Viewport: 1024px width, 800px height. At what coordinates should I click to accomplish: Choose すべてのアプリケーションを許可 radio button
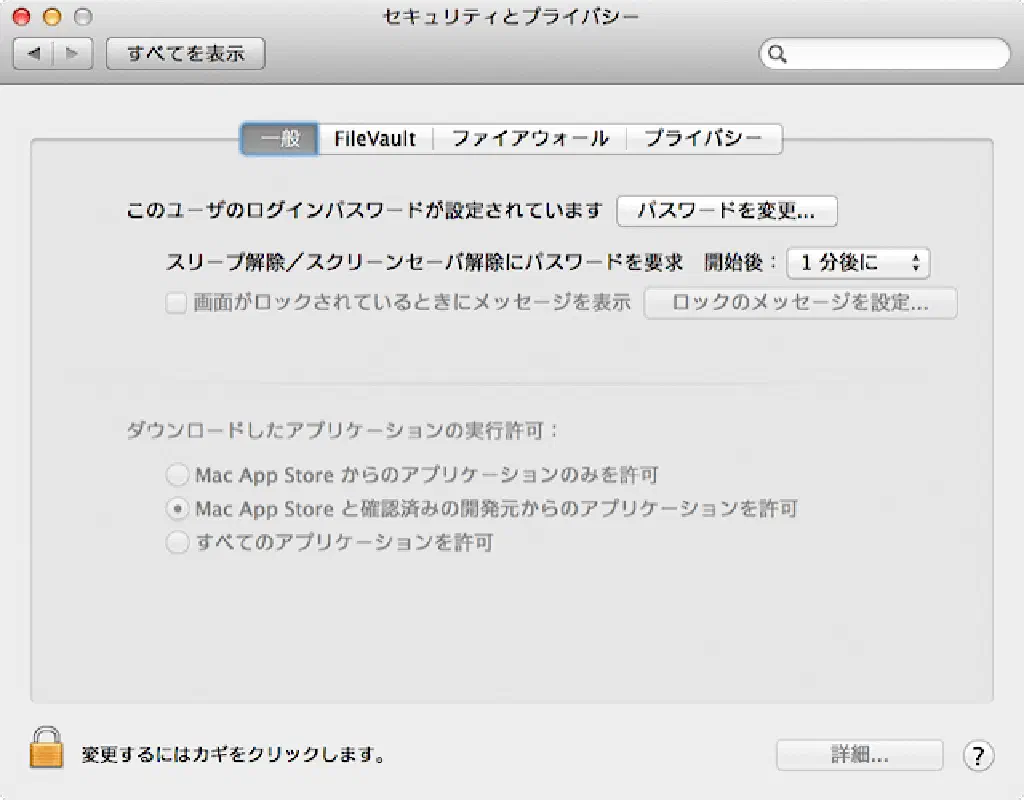click(177, 543)
